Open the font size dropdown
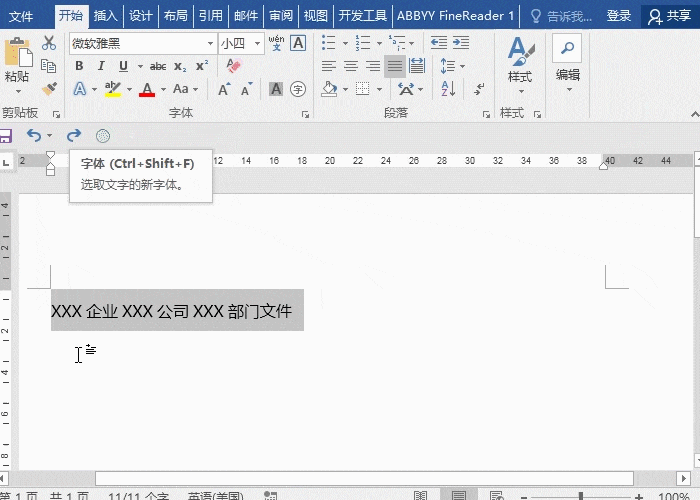700x500 pixels. click(x=257, y=44)
